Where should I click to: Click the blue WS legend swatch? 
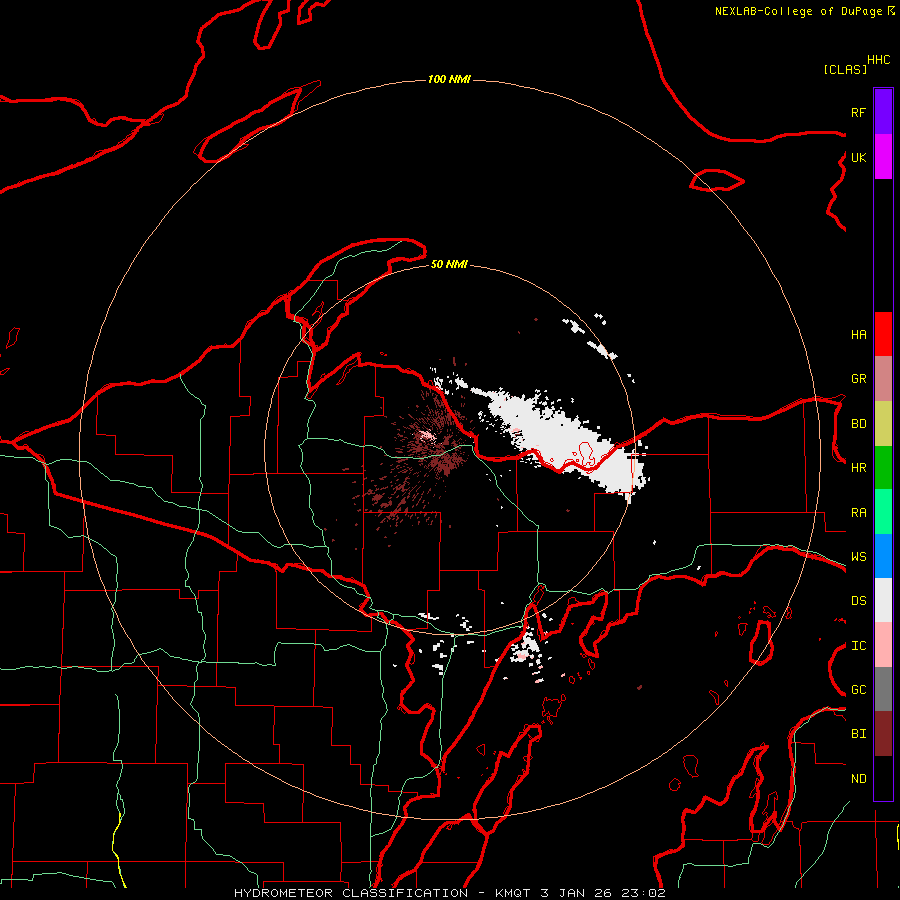point(883,556)
